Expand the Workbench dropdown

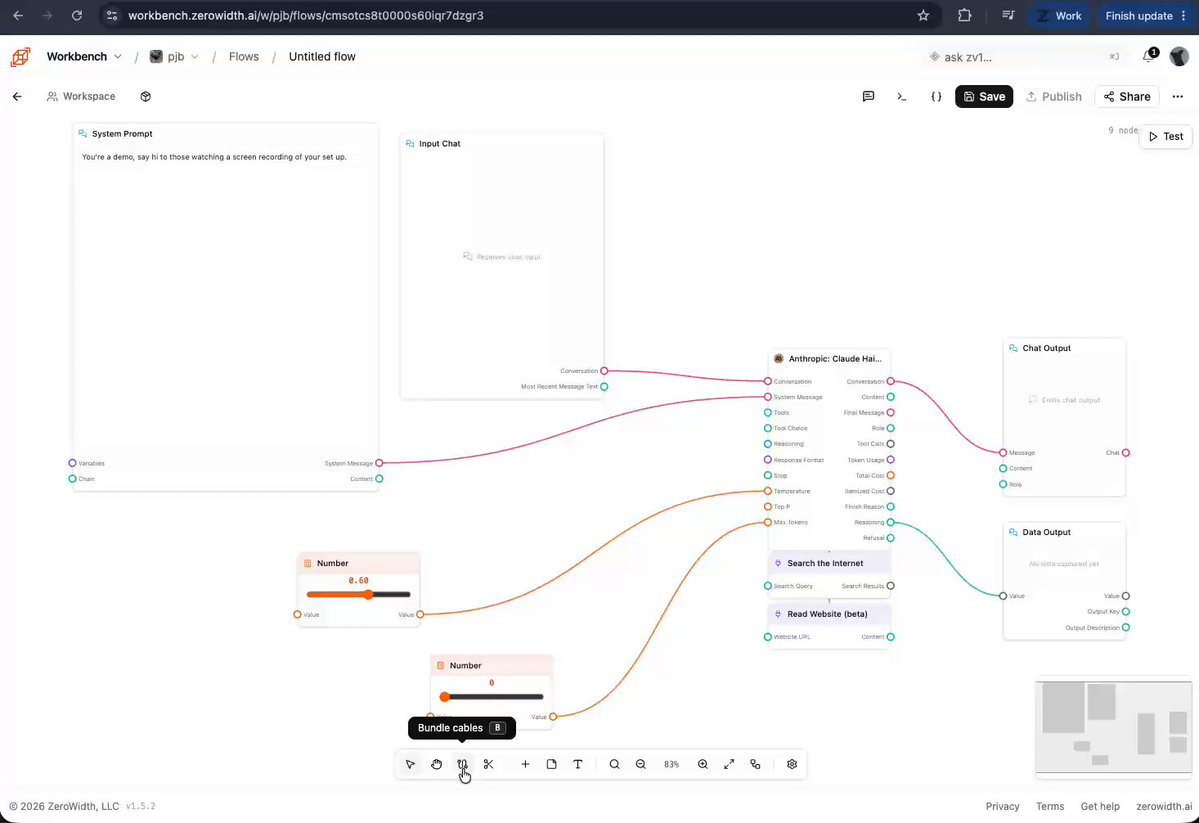point(84,57)
